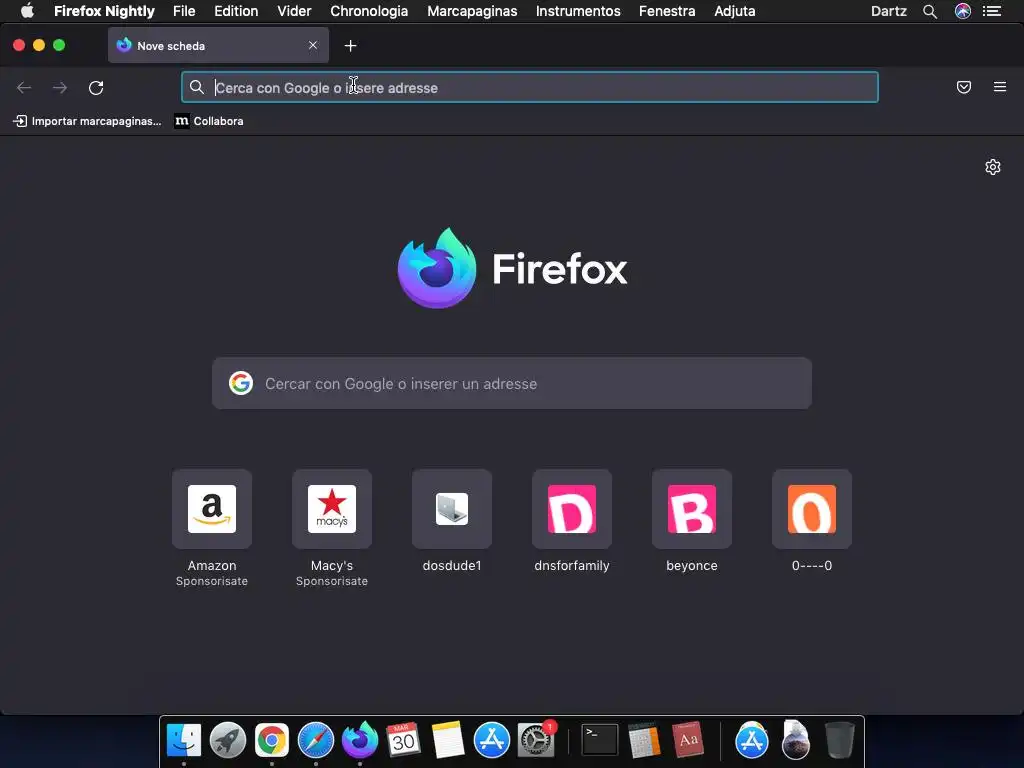The width and height of the screenshot is (1024, 768).
Task: Click Firefox Nightly icon in dock
Action: click(360, 741)
